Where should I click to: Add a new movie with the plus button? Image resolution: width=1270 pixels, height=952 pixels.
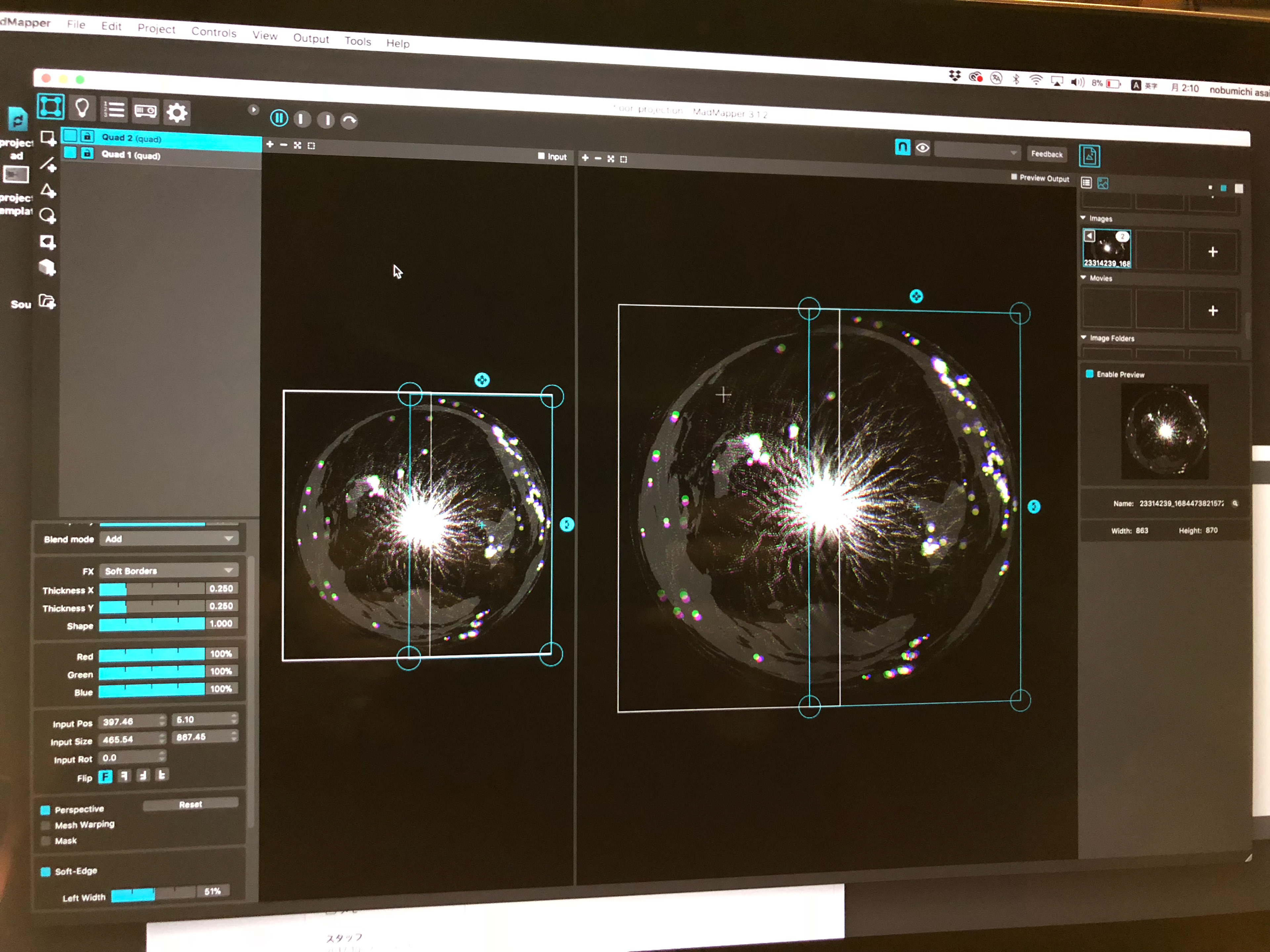click(x=1212, y=310)
